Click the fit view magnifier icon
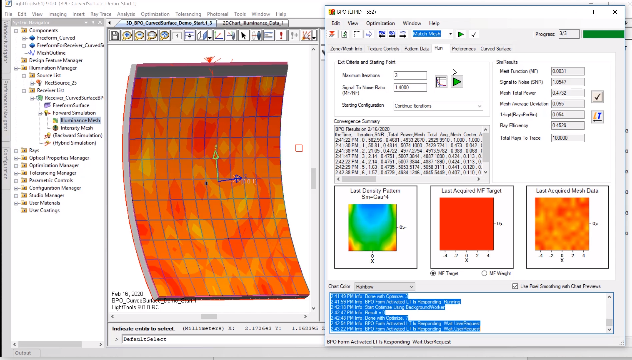 164,35
